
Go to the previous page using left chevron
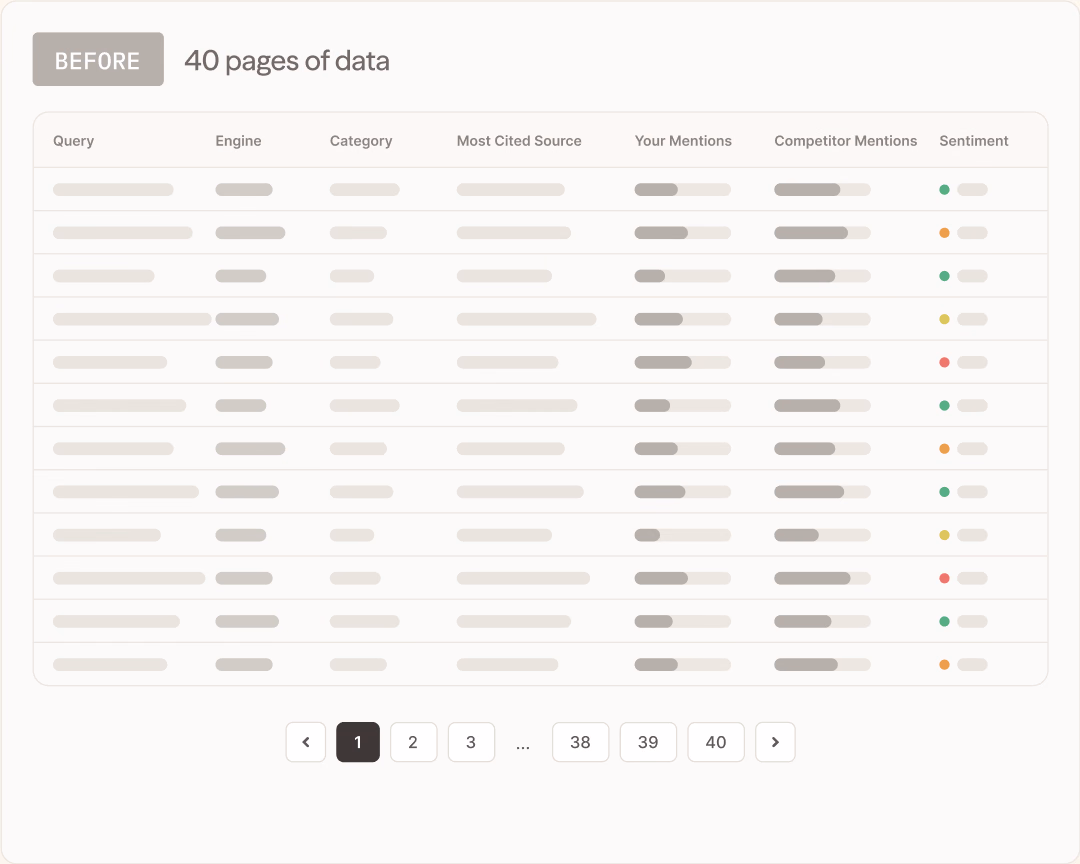(306, 742)
